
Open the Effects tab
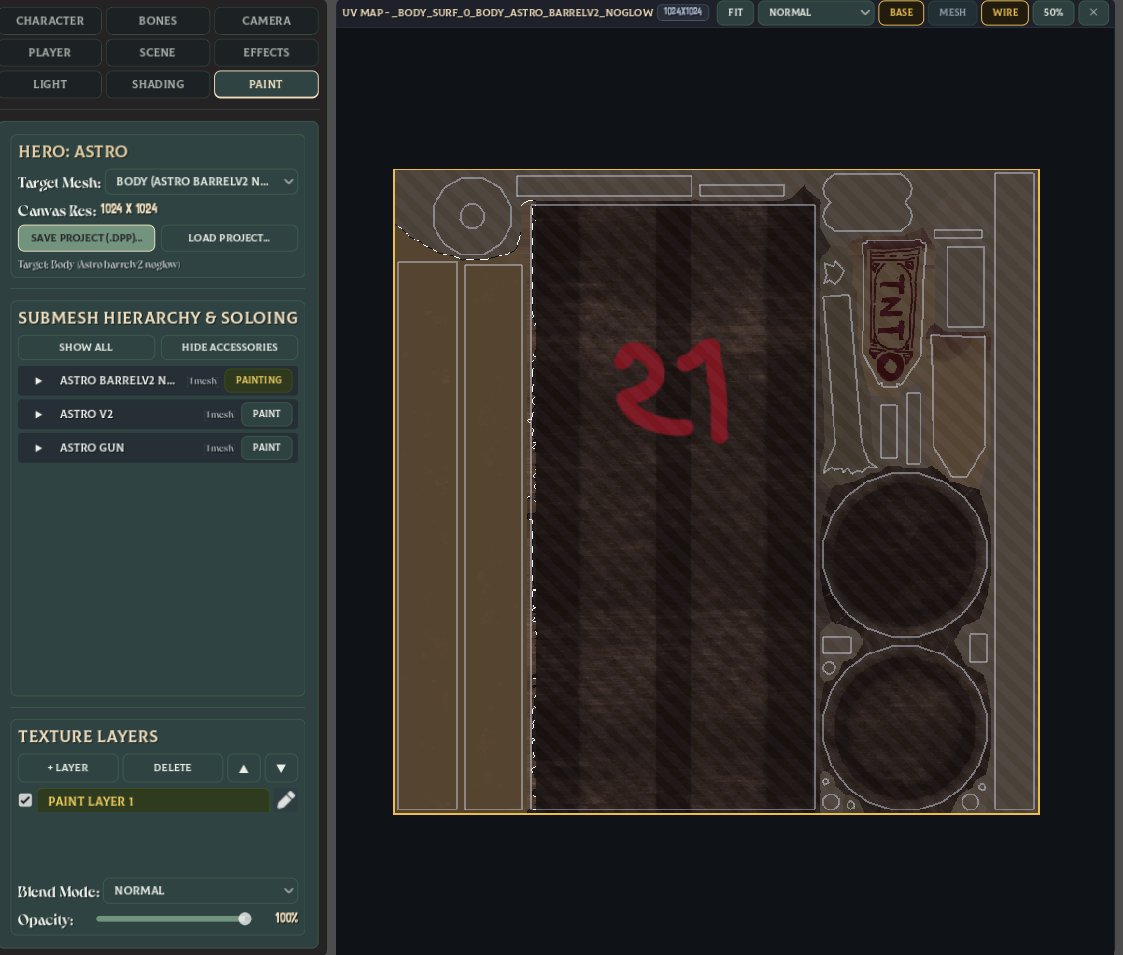point(266,52)
